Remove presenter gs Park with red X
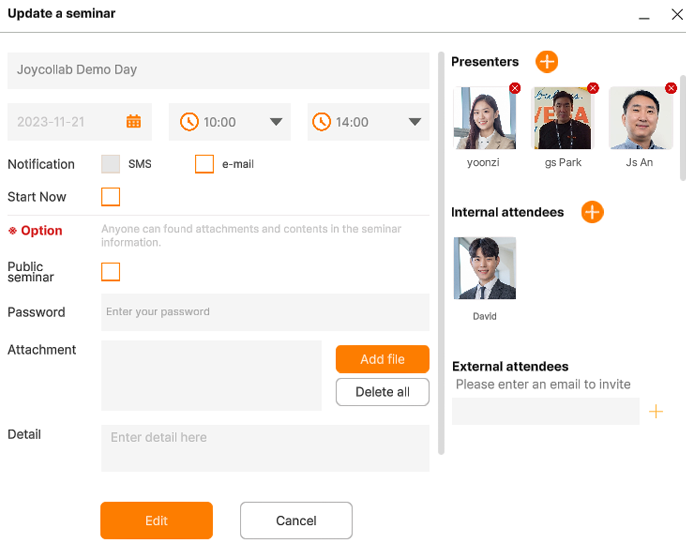This screenshot has height=552, width=686. coord(593,88)
